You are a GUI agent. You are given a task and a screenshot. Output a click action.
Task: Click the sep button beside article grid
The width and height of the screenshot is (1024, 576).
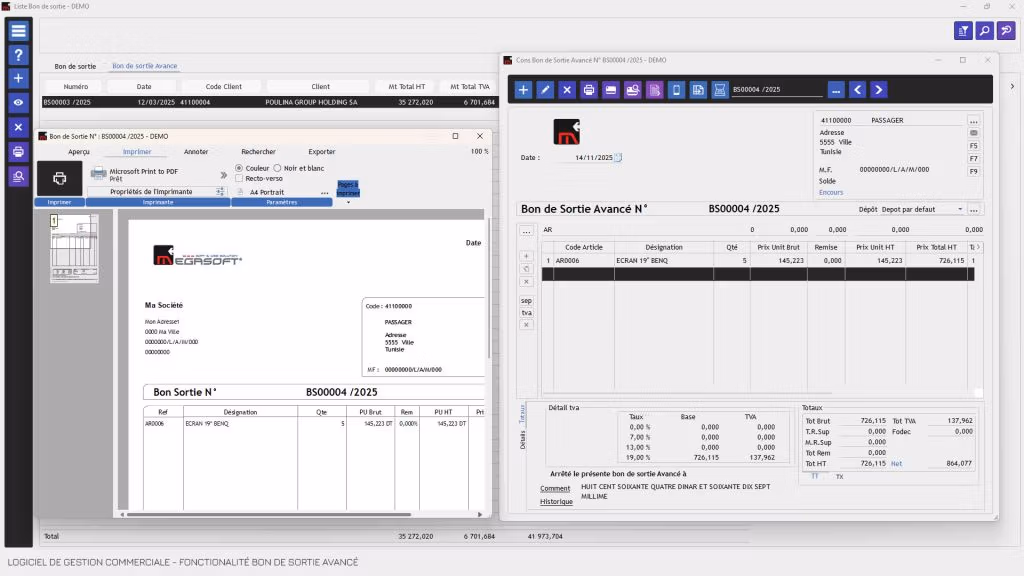pos(526,301)
